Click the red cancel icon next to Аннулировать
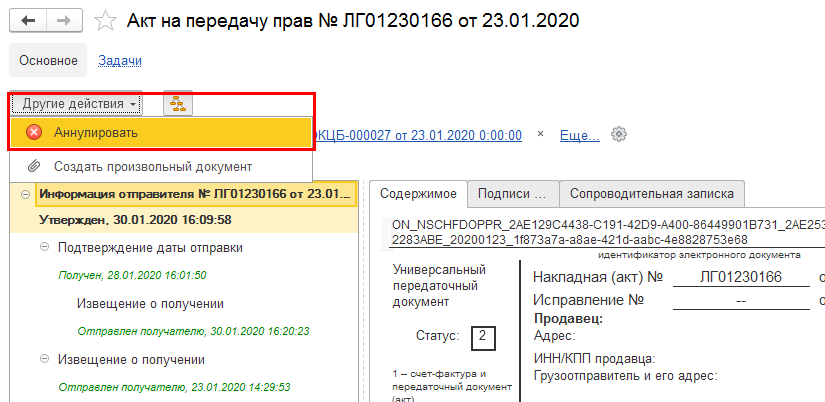This screenshot has width=825, height=402. pos(34,133)
